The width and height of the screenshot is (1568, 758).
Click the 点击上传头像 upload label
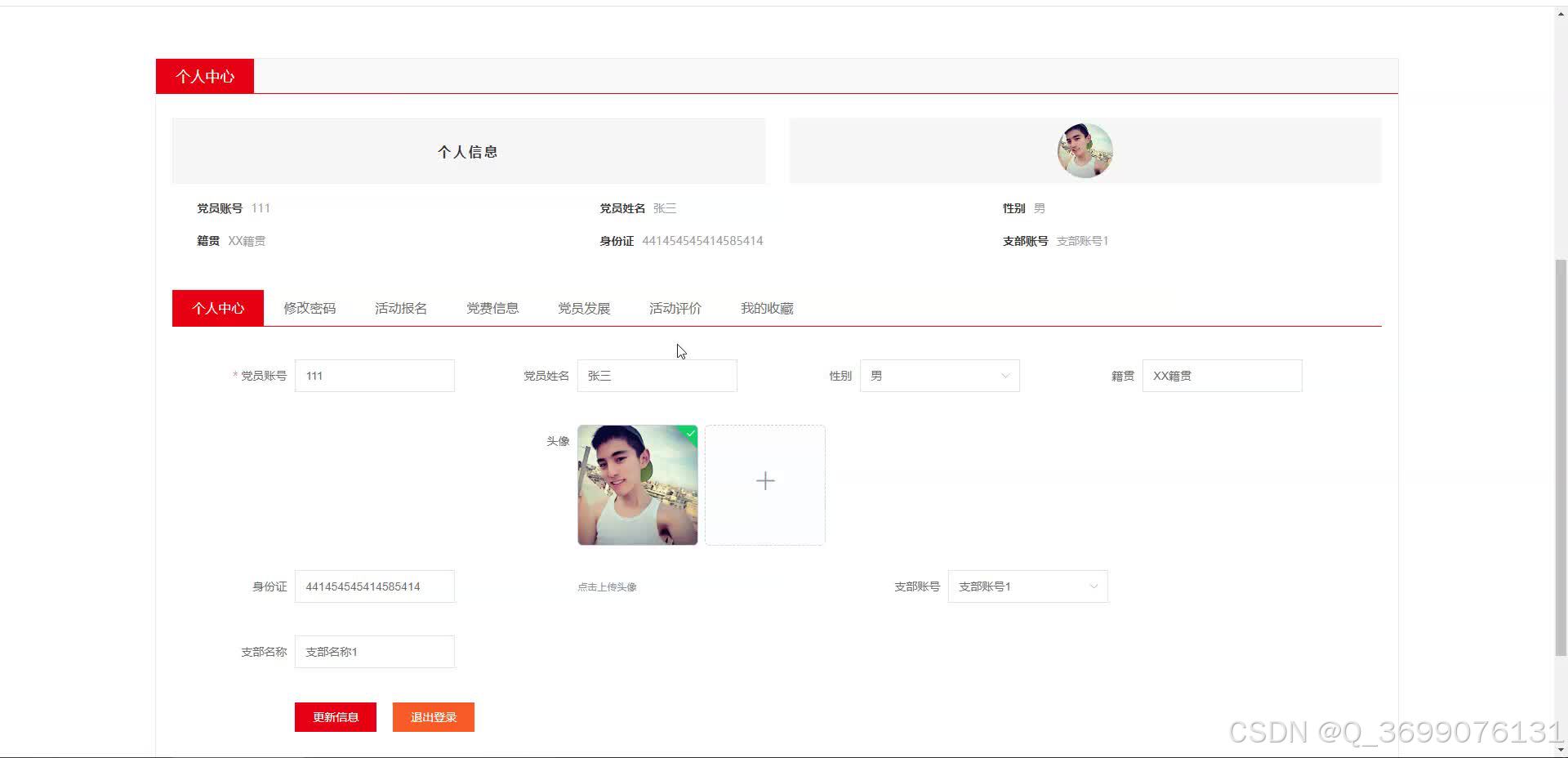(606, 586)
